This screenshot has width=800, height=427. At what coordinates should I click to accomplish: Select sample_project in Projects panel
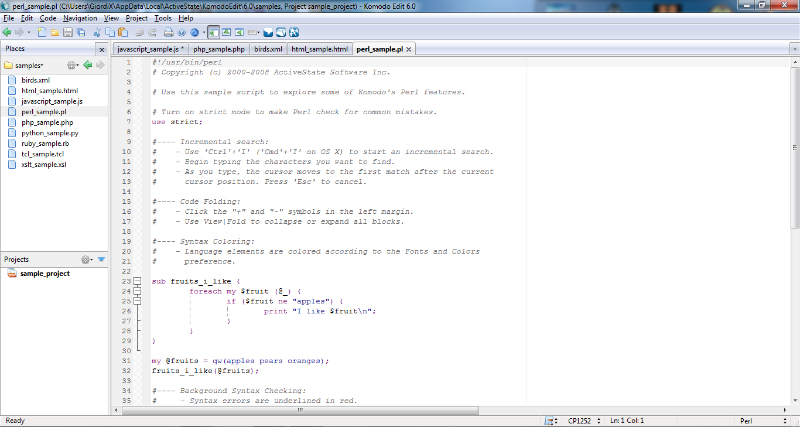point(44,273)
